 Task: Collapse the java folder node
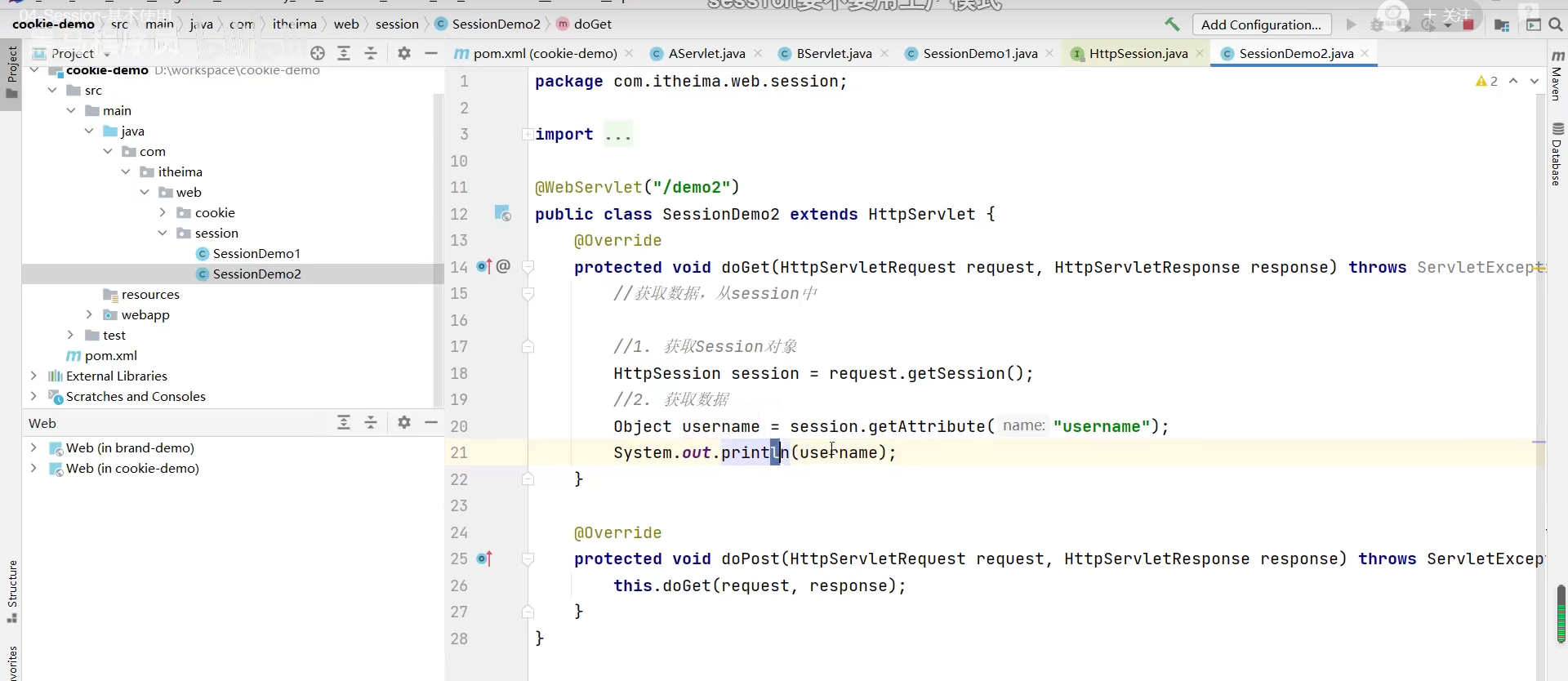(89, 131)
